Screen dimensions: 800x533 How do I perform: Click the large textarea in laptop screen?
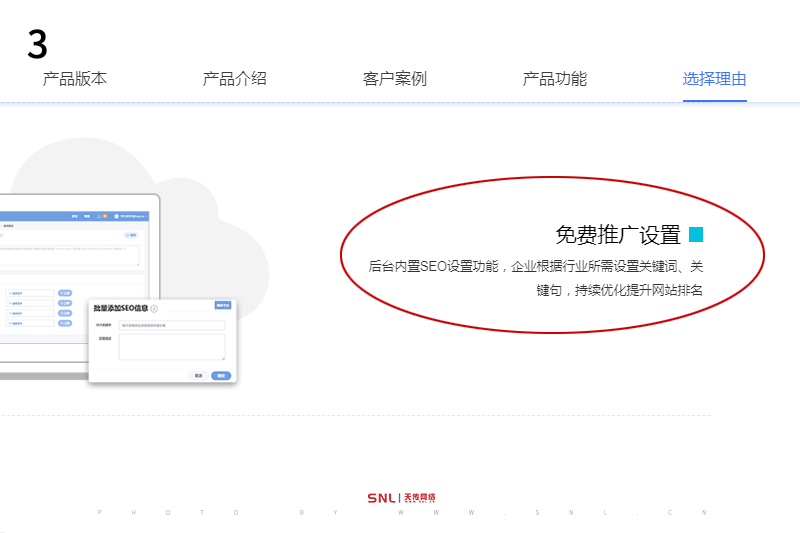(68, 255)
